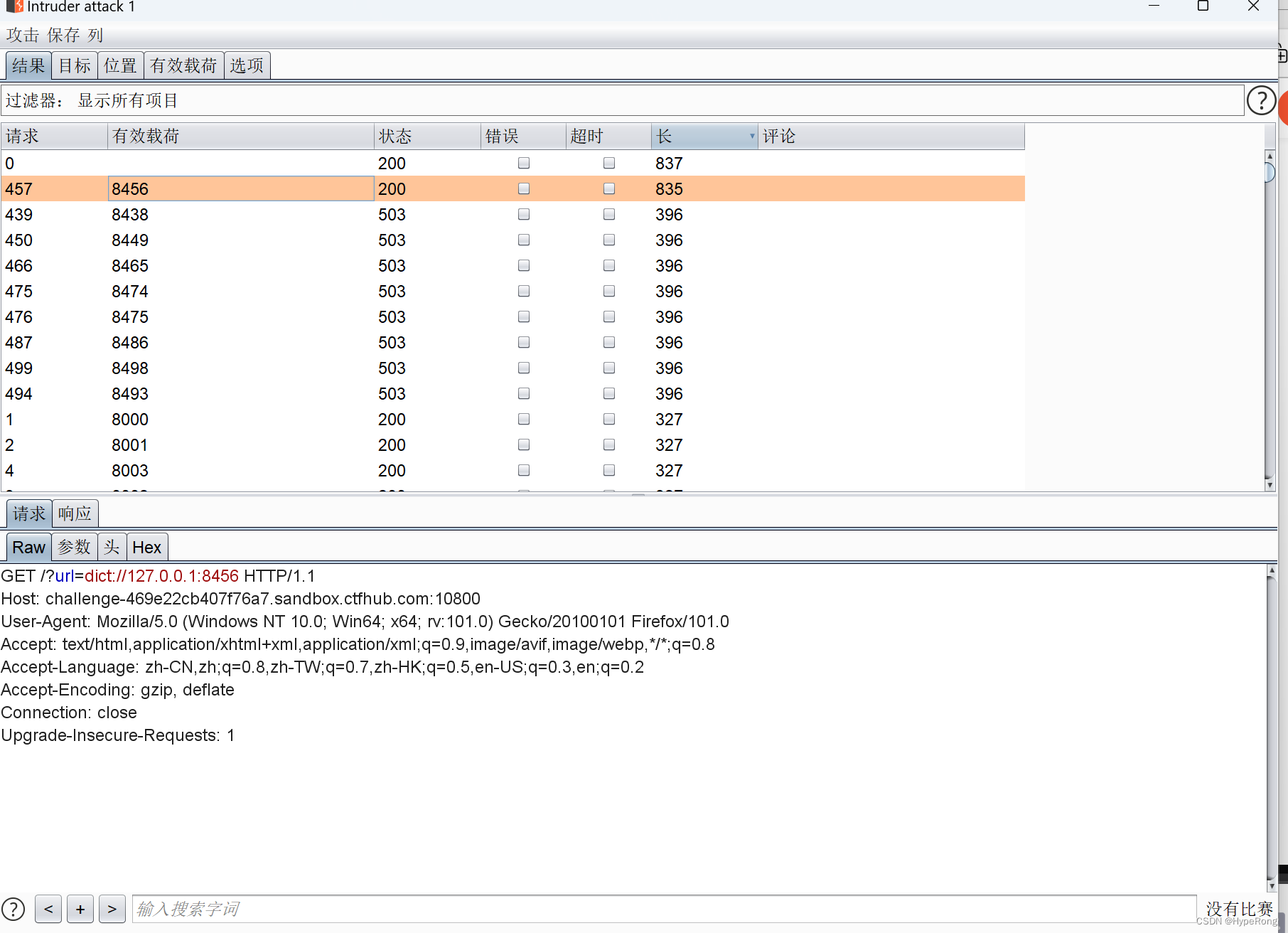Open the 列 menu
This screenshot has width=1288, height=933.
(x=95, y=35)
